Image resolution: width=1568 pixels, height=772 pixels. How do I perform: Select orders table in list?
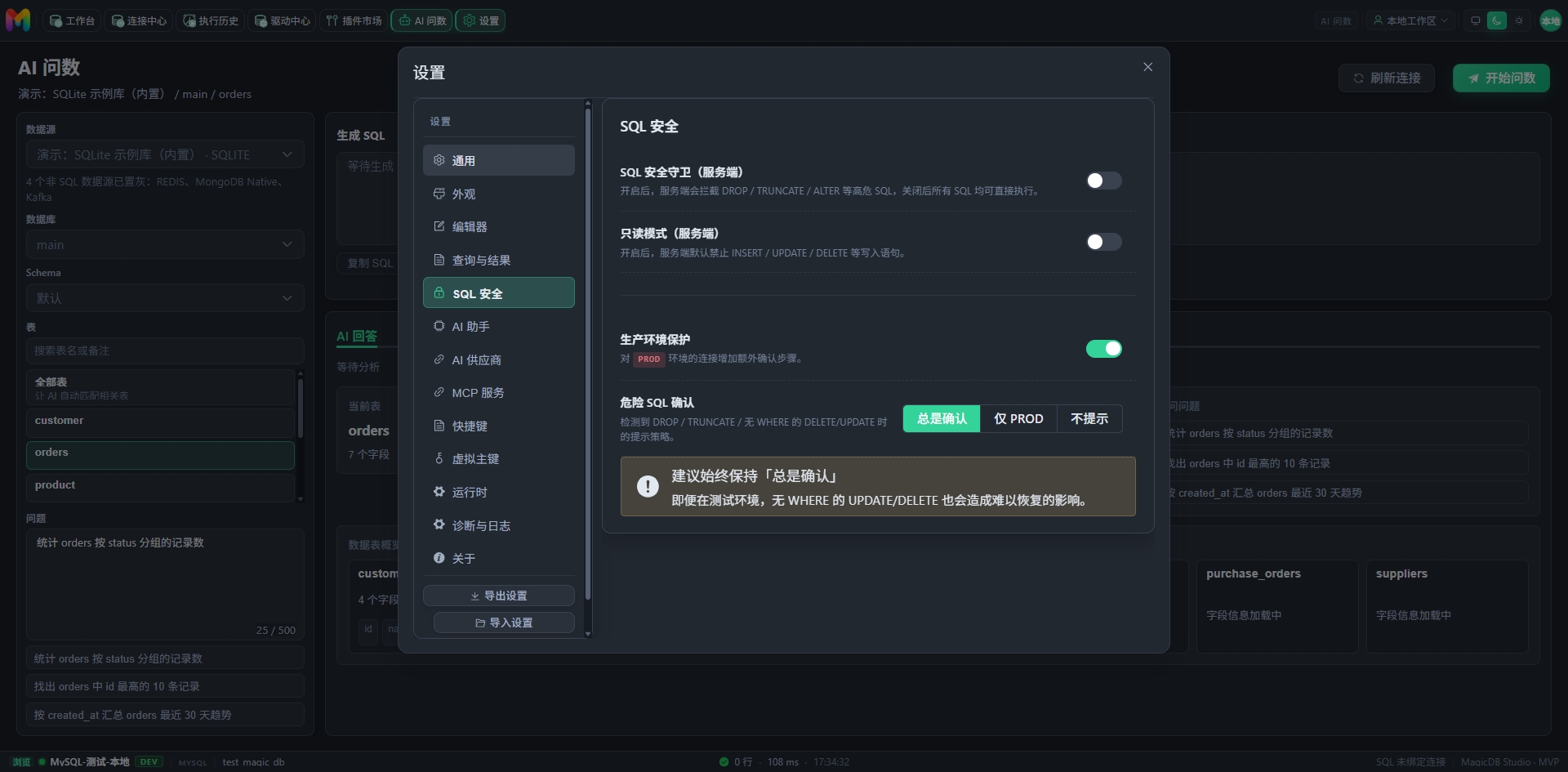[x=160, y=455]
